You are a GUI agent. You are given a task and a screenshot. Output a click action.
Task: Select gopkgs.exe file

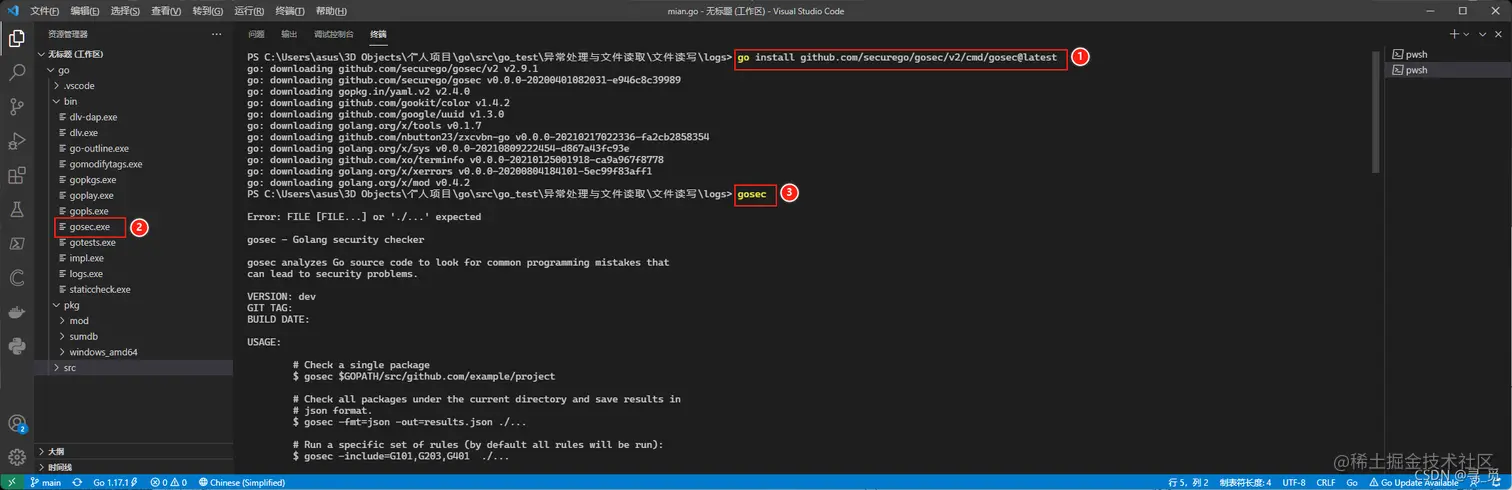click(x=134, y=180)
